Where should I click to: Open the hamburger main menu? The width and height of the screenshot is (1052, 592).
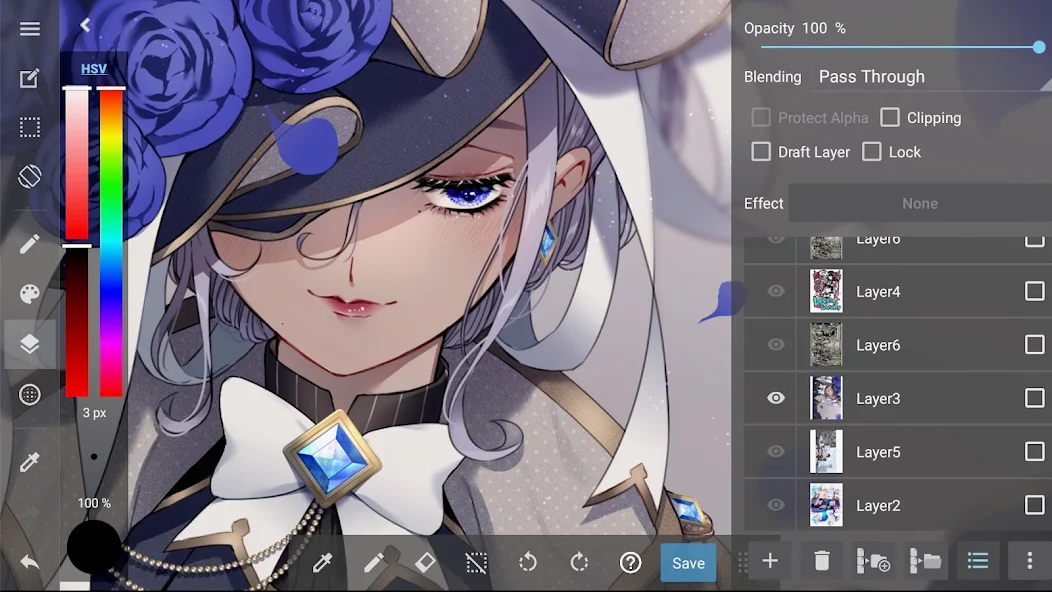[x=30, y=29]
